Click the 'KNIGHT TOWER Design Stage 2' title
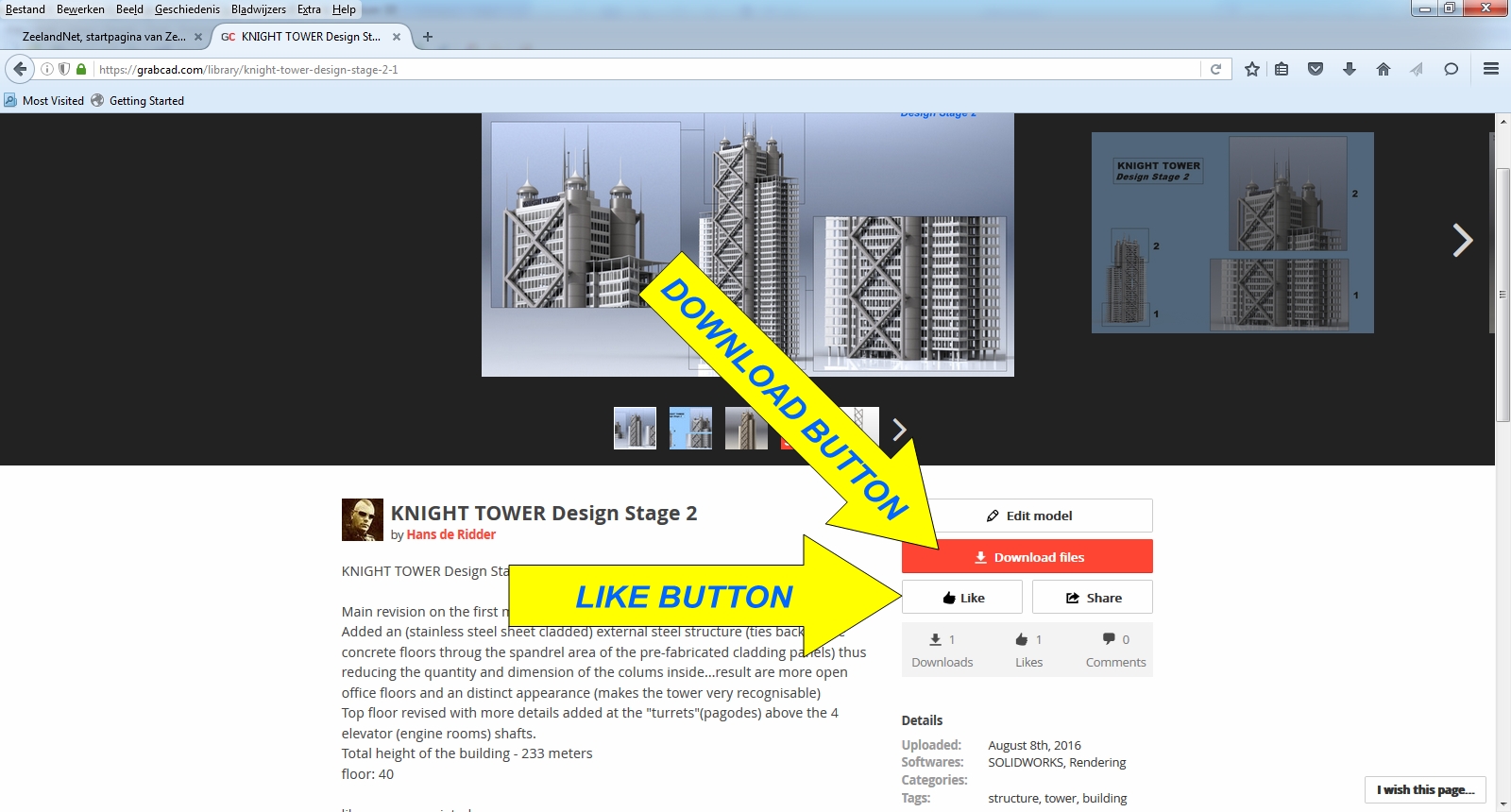The image size is (1511, 812). [x=544, y=513]
